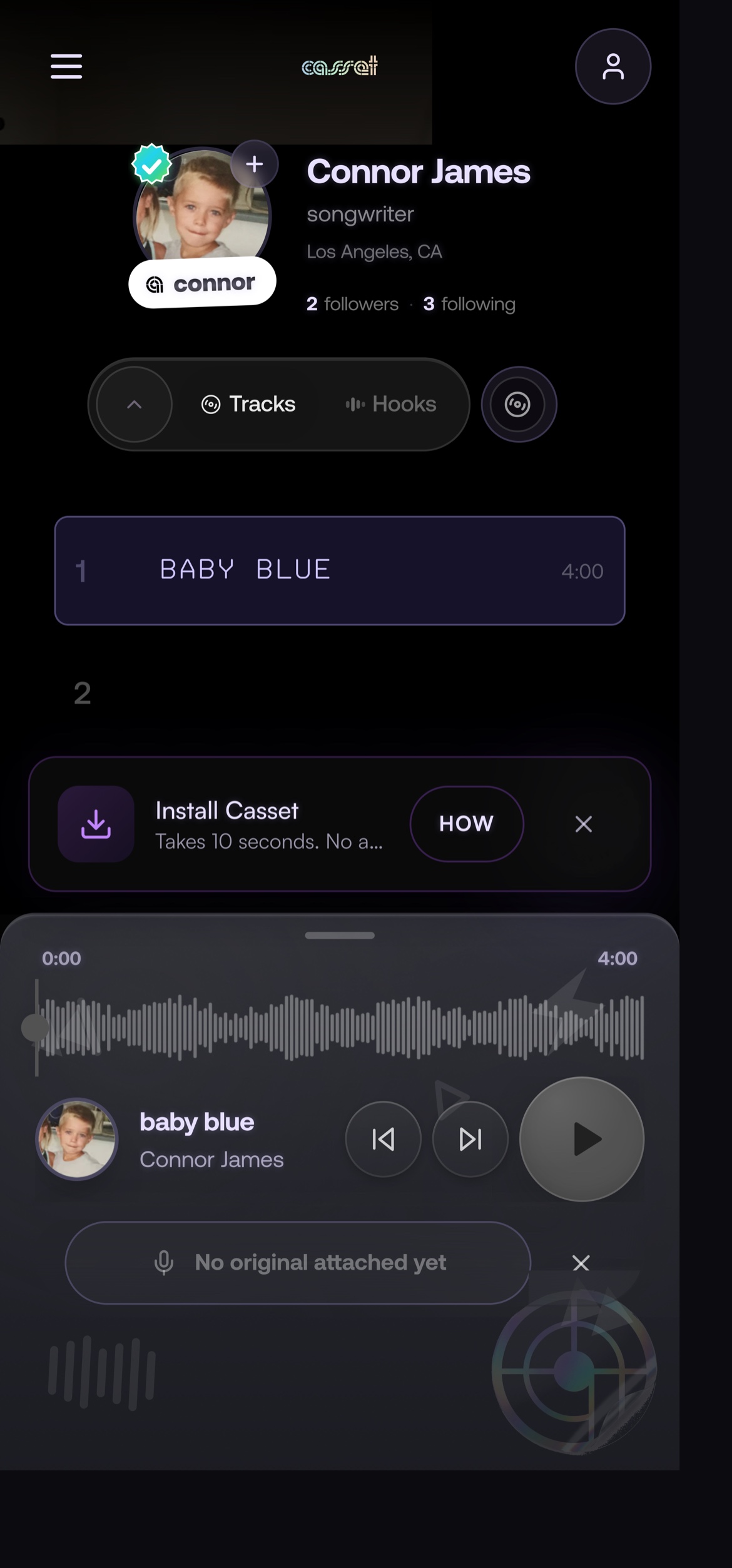Image resolution: width=732 pixels, height=1568 pixels.
Task: Click the waveform to seek playback
Action: click(x=341, y=1028)
